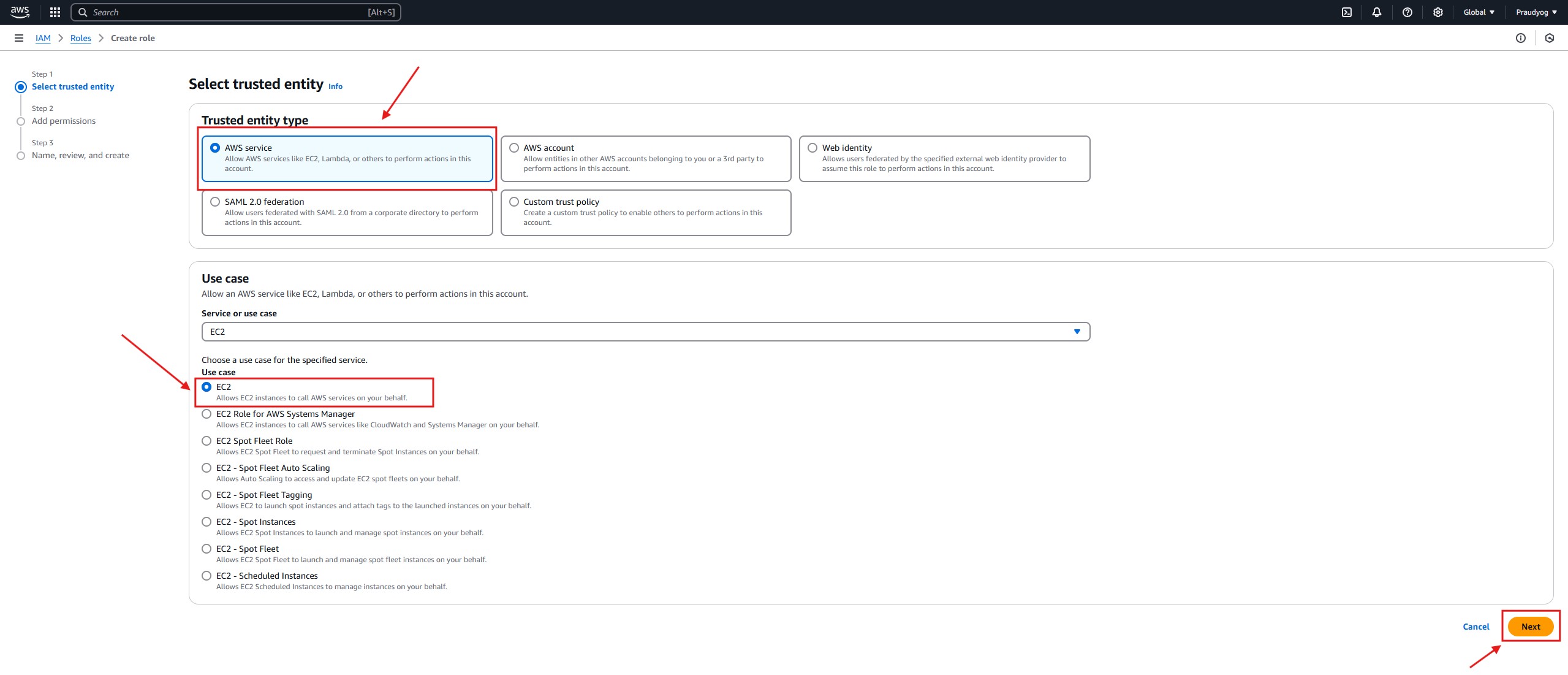Expand Service or use case dropdown

(x=645, y=332)
